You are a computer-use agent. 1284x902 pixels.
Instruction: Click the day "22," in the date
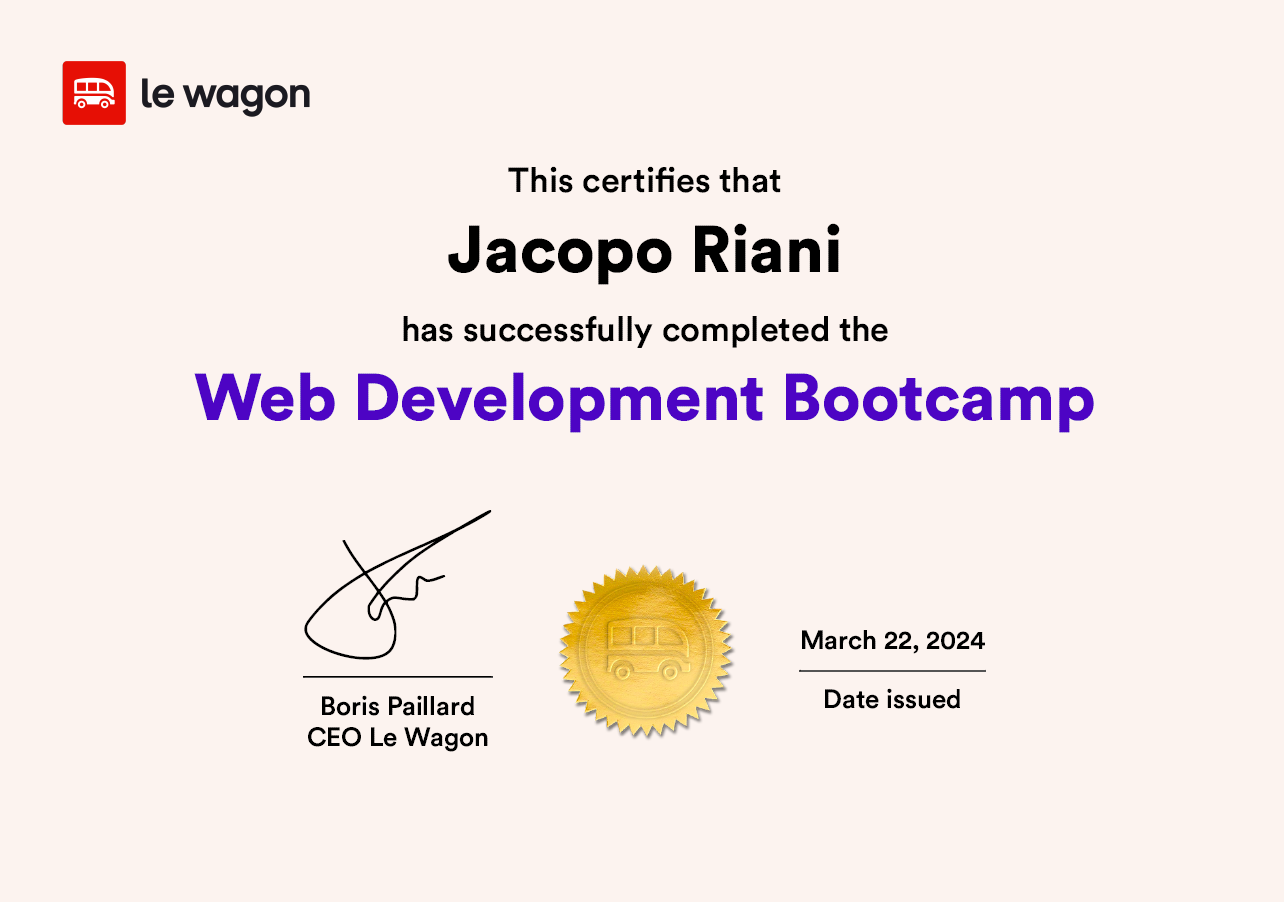[x=900, y=640]
